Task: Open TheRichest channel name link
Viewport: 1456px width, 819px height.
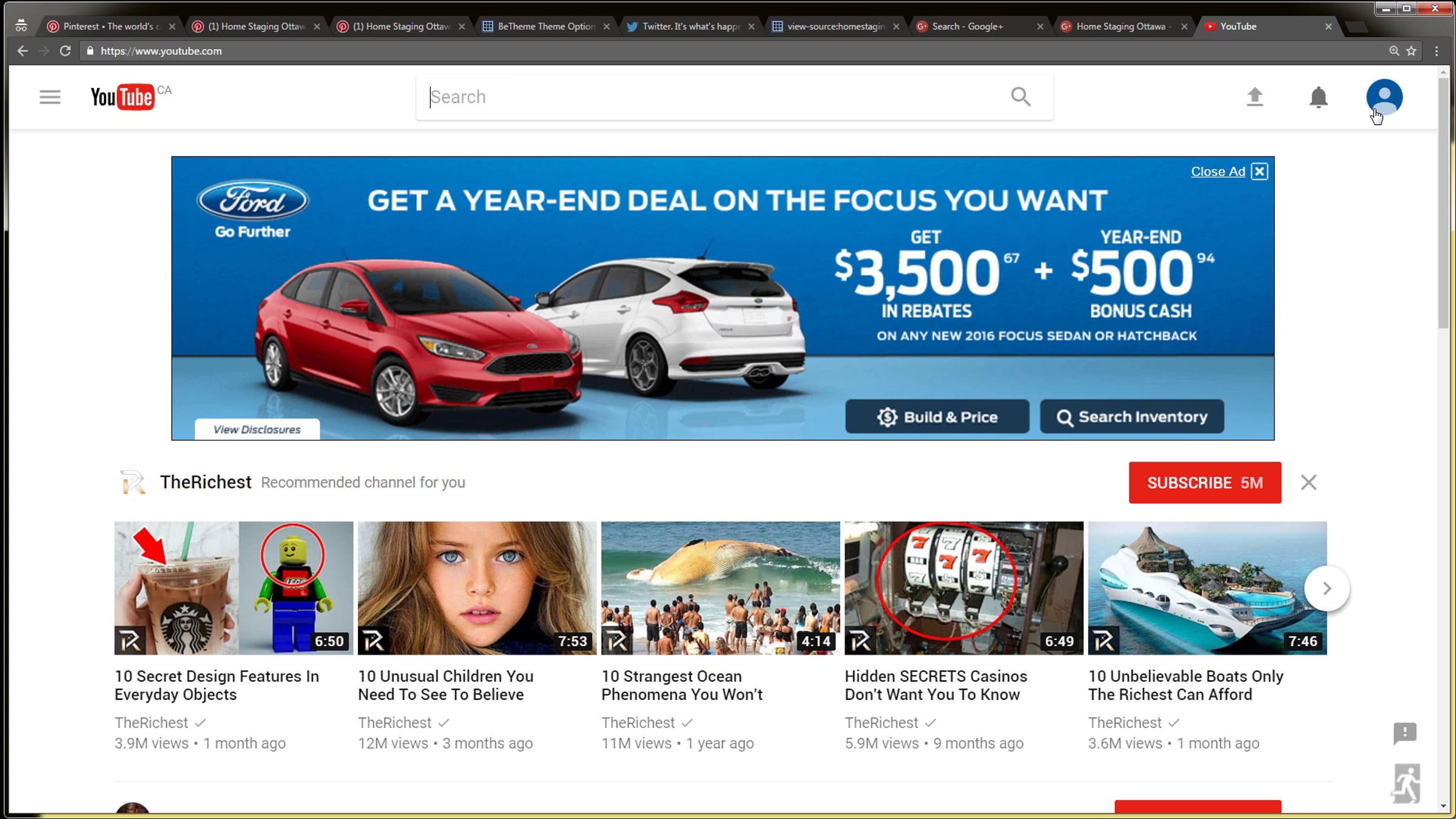Action: pos(206,482)
